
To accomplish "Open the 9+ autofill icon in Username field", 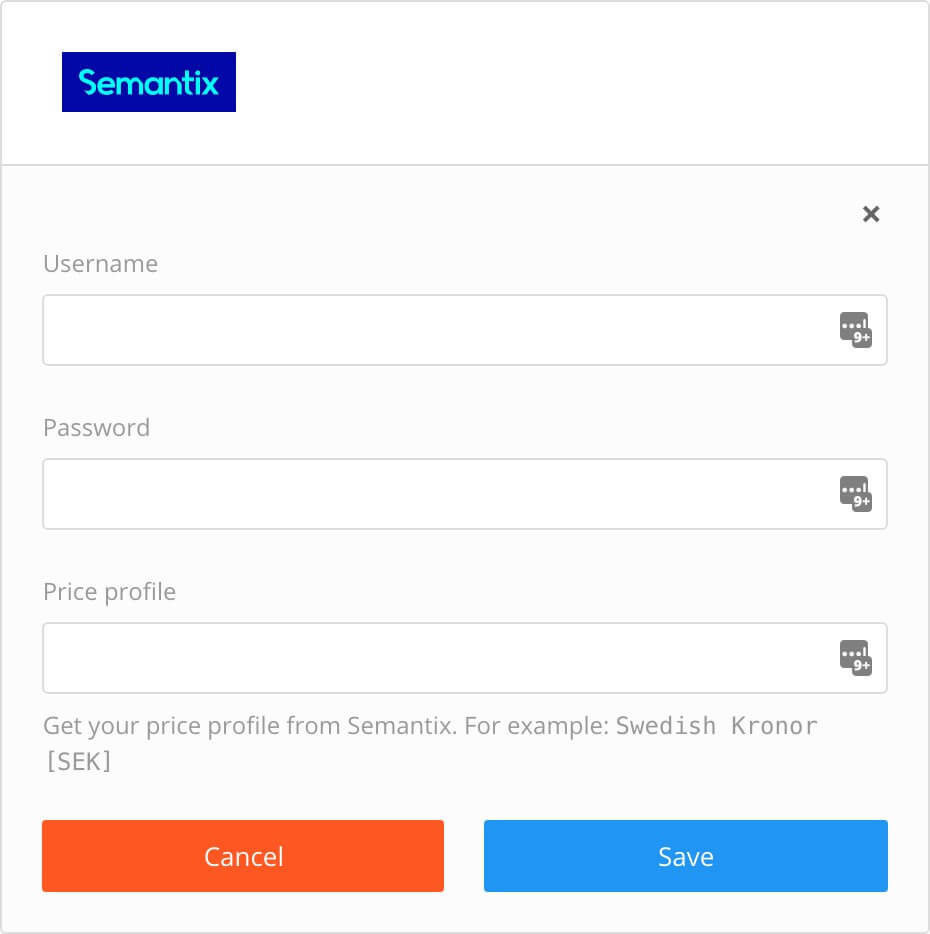I will [x=855, y=330].
